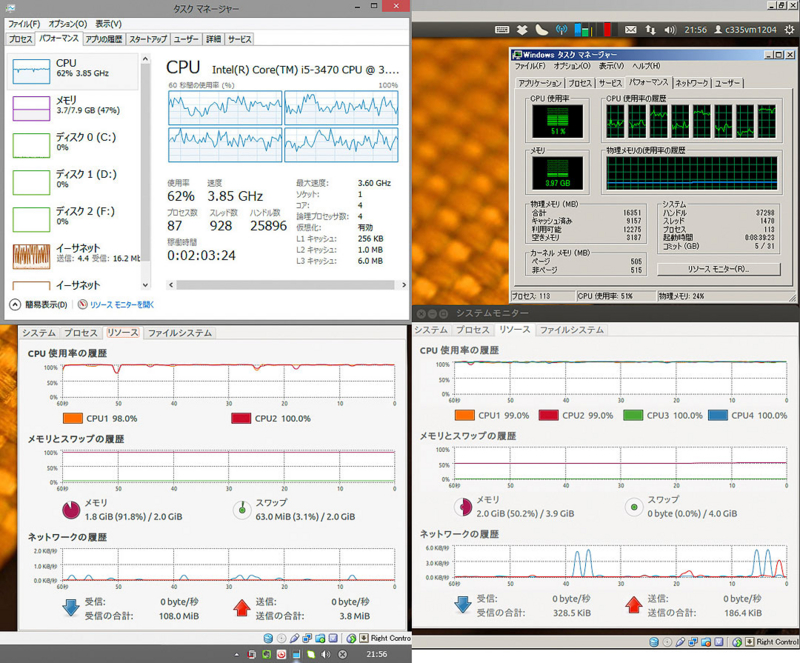Screen dimensions: 800x663
Task: Change CPU3 green color swatch in right monitor
Action: pos(633,415)
